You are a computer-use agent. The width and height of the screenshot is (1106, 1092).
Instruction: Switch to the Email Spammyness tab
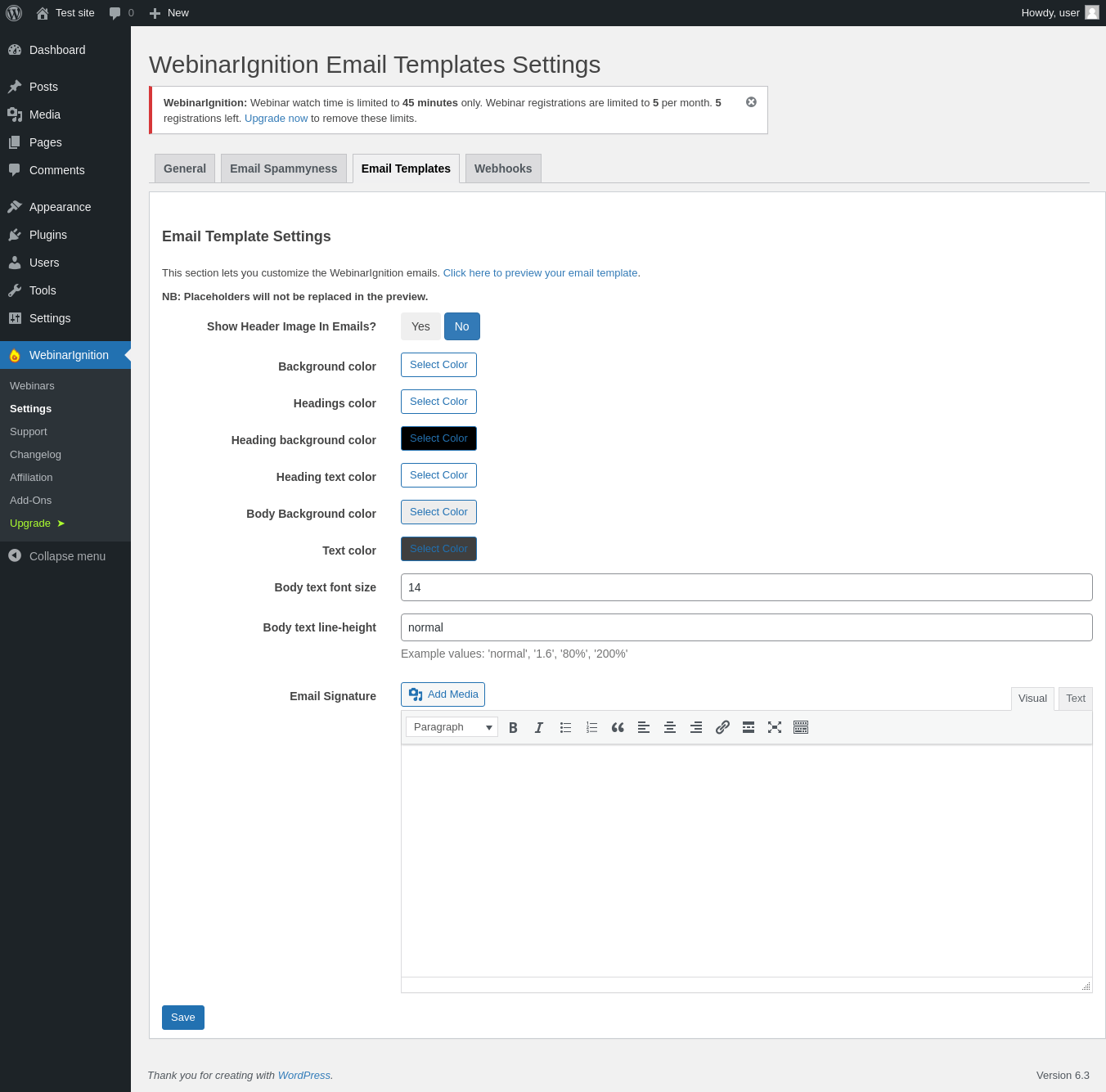(x=283, y=169)
